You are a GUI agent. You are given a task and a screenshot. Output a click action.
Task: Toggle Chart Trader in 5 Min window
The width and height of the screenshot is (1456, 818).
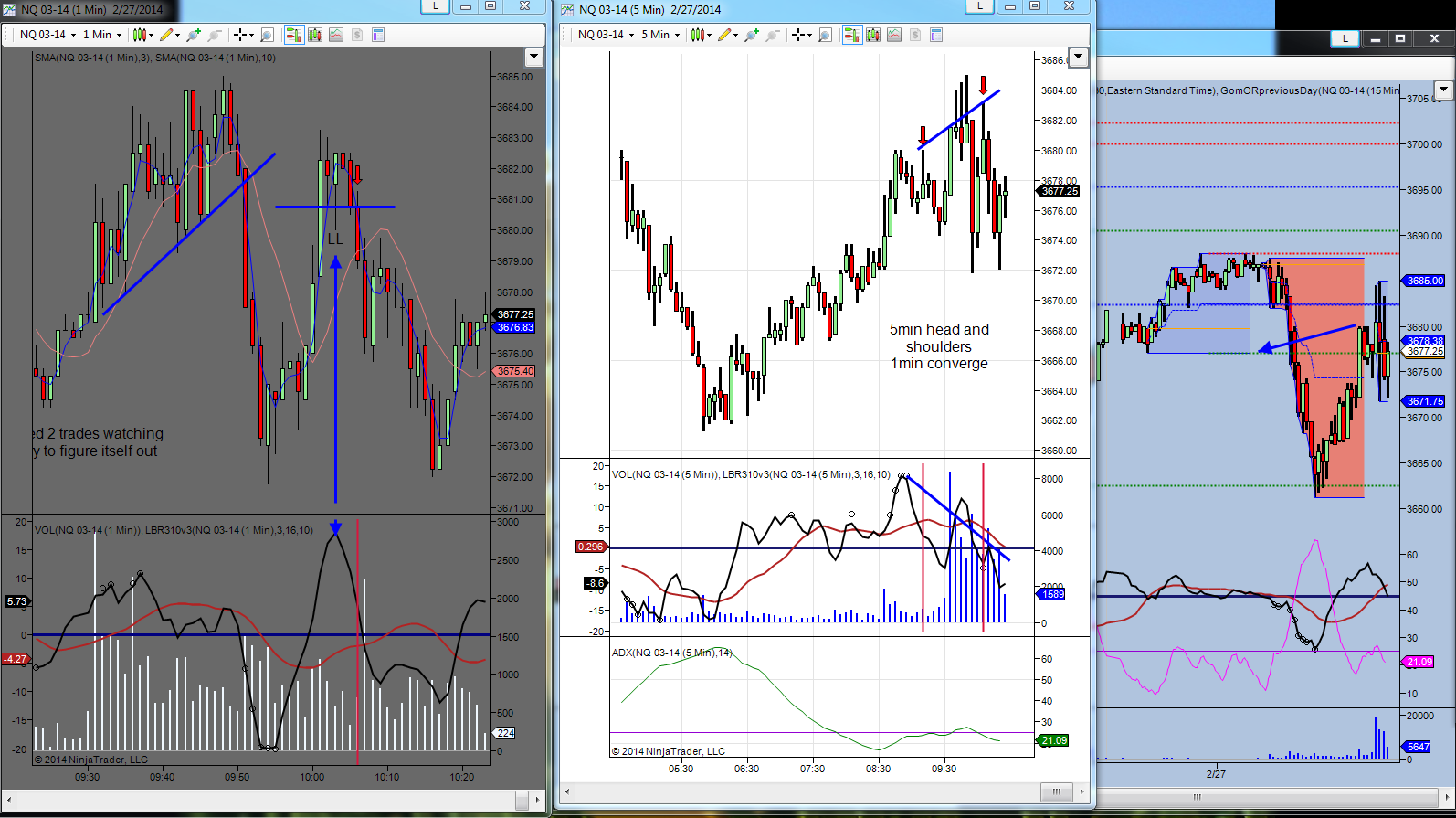coord(852,35)
